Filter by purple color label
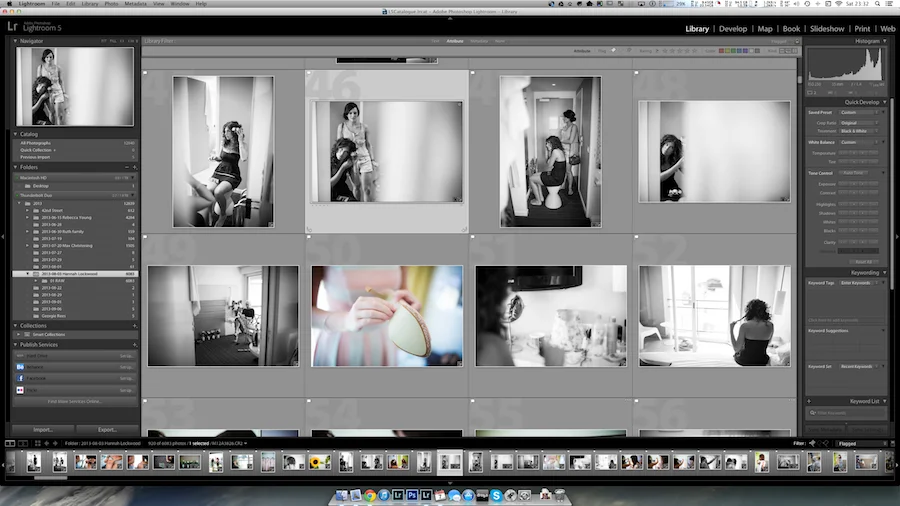The height and width of the screenshot is (506, 900). [745, 50]
